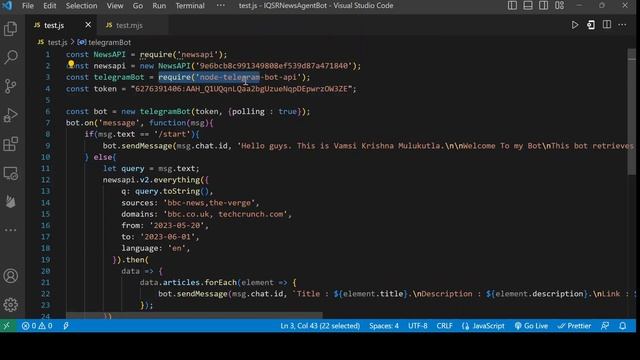The image size is (640, 360).
Task: Open the Selection menu
Action: click(x=81, y=6)
